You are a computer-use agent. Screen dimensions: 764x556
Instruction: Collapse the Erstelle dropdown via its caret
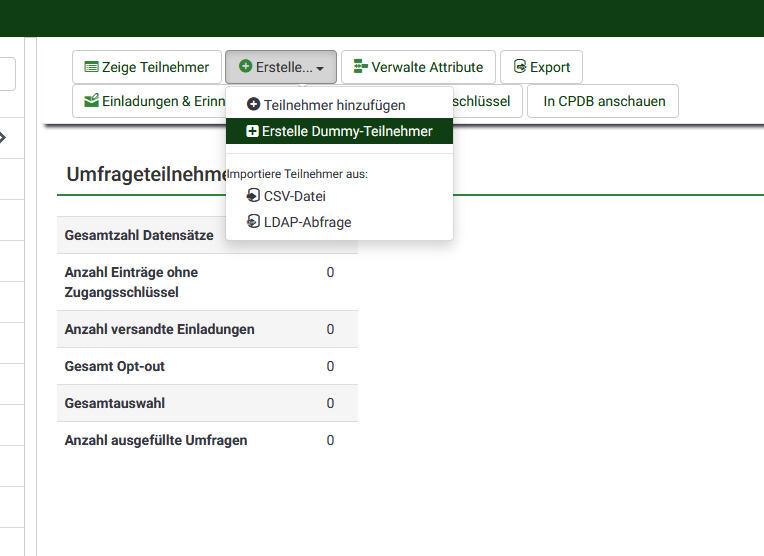tap(320, 68)
